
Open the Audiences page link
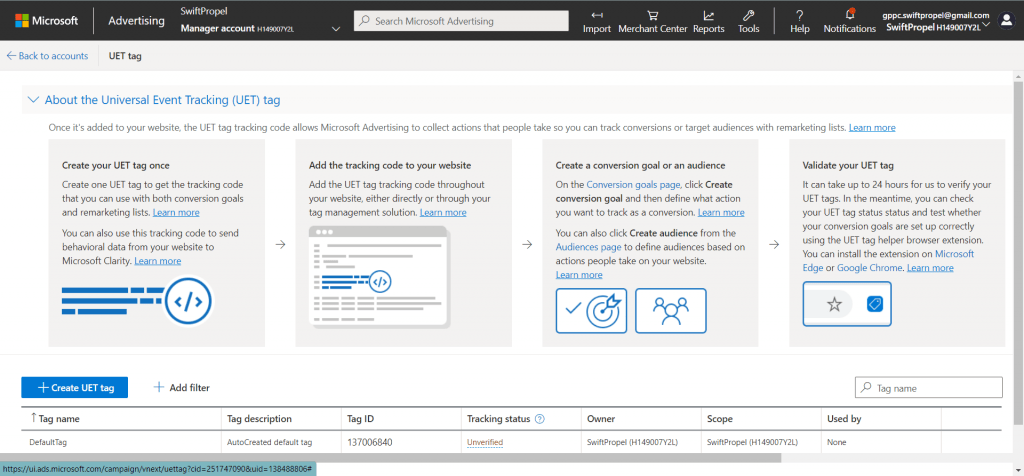588,247
